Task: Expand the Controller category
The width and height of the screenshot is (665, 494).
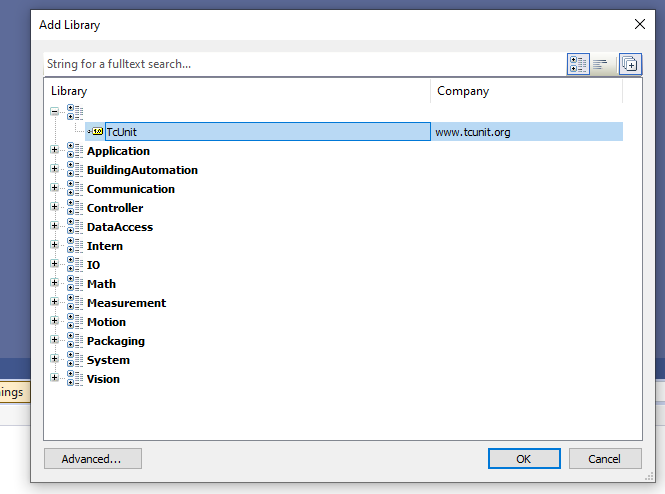Action: [x=54, y=207]
